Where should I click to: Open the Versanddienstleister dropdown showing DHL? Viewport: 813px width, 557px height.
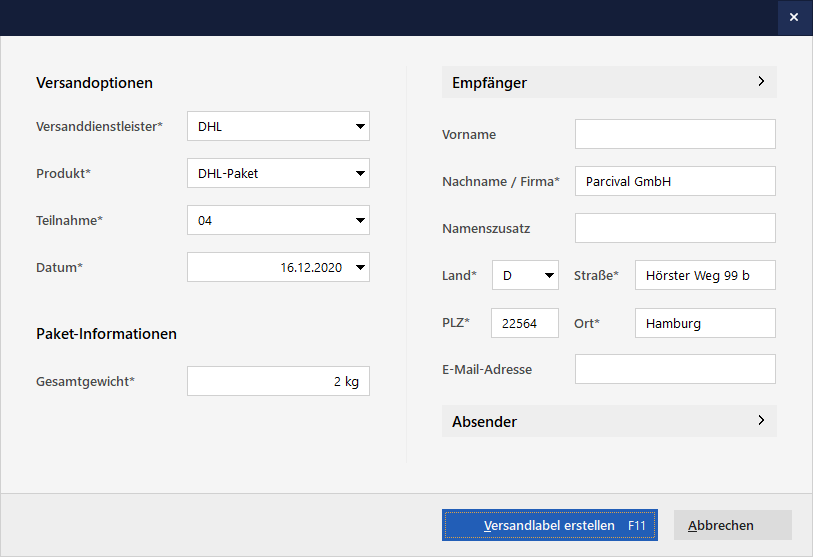pyautogui.click(x=360, y=127)
